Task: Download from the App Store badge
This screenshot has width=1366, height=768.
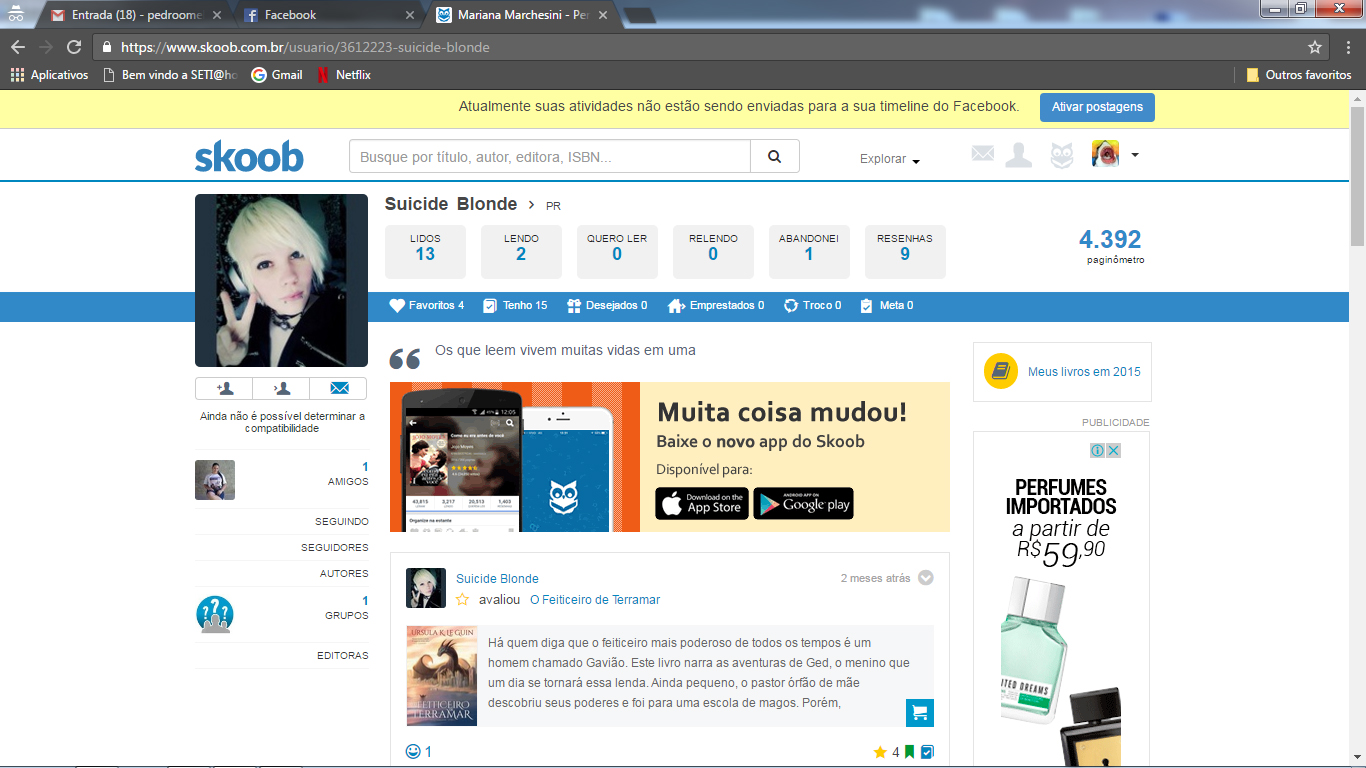Action: pyautogui.click(x=701, y=504)
